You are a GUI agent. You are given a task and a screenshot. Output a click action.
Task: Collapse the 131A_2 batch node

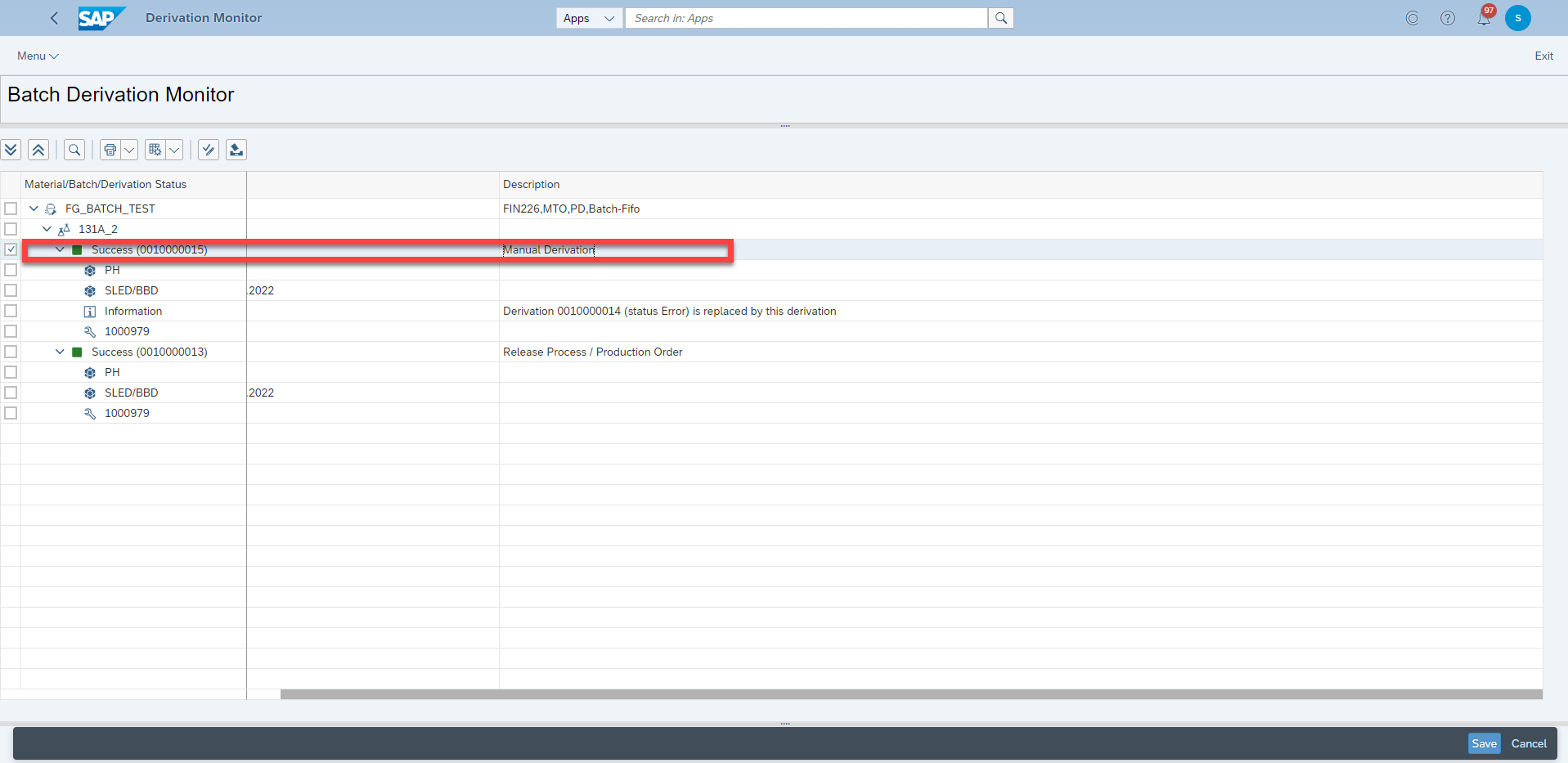(x=47, y=229)
